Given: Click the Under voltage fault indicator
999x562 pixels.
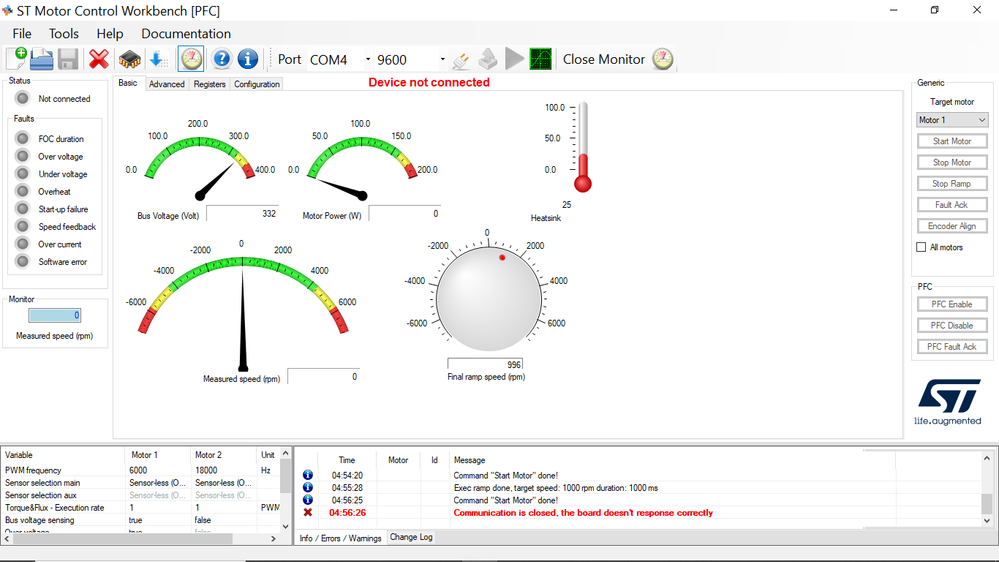Looking at the screenshot, I should point(22,173).
